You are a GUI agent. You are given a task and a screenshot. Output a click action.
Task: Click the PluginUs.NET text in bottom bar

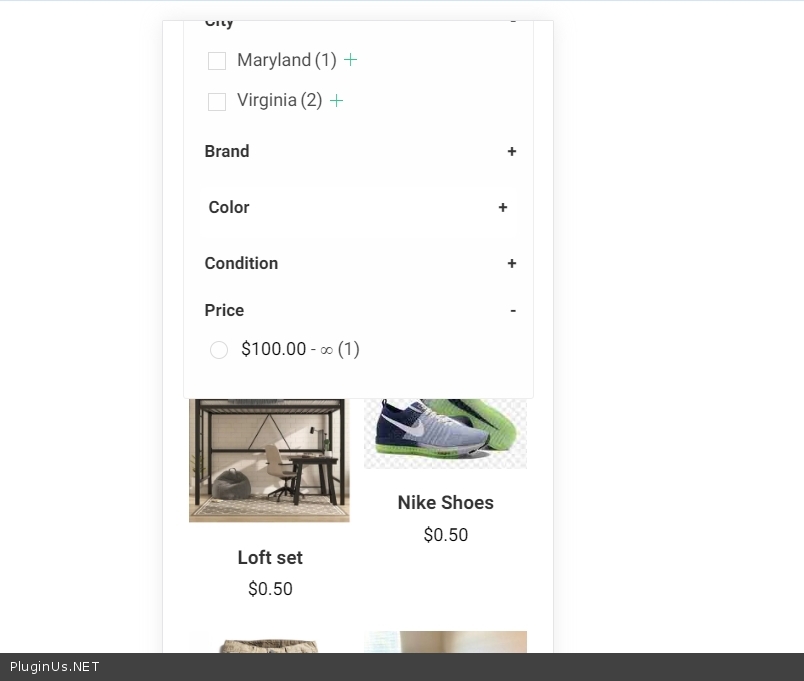click(x=55, y=667)
